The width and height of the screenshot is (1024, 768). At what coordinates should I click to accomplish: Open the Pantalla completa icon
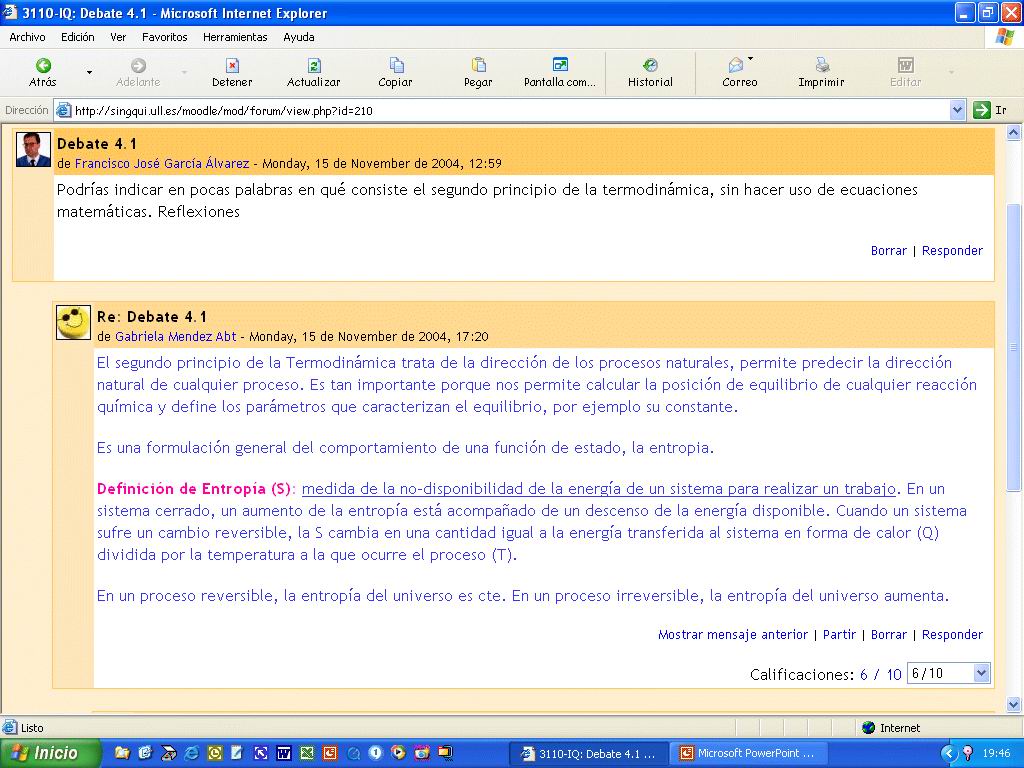point(560,66)
